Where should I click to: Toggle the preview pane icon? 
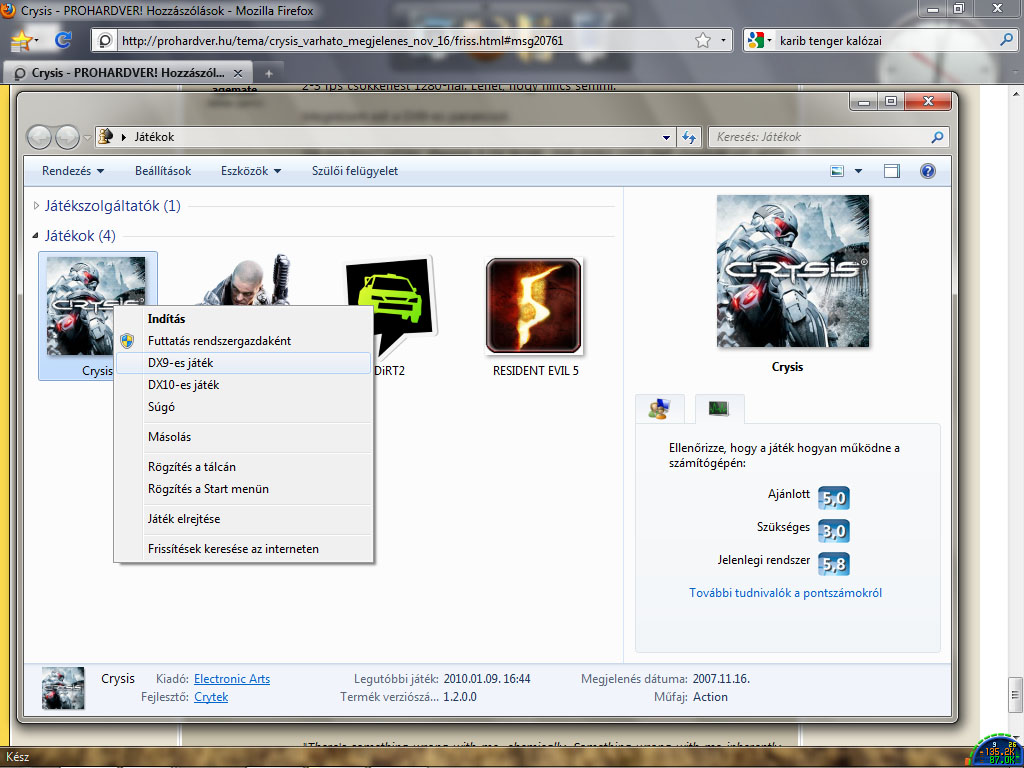(x=891, y=171)
